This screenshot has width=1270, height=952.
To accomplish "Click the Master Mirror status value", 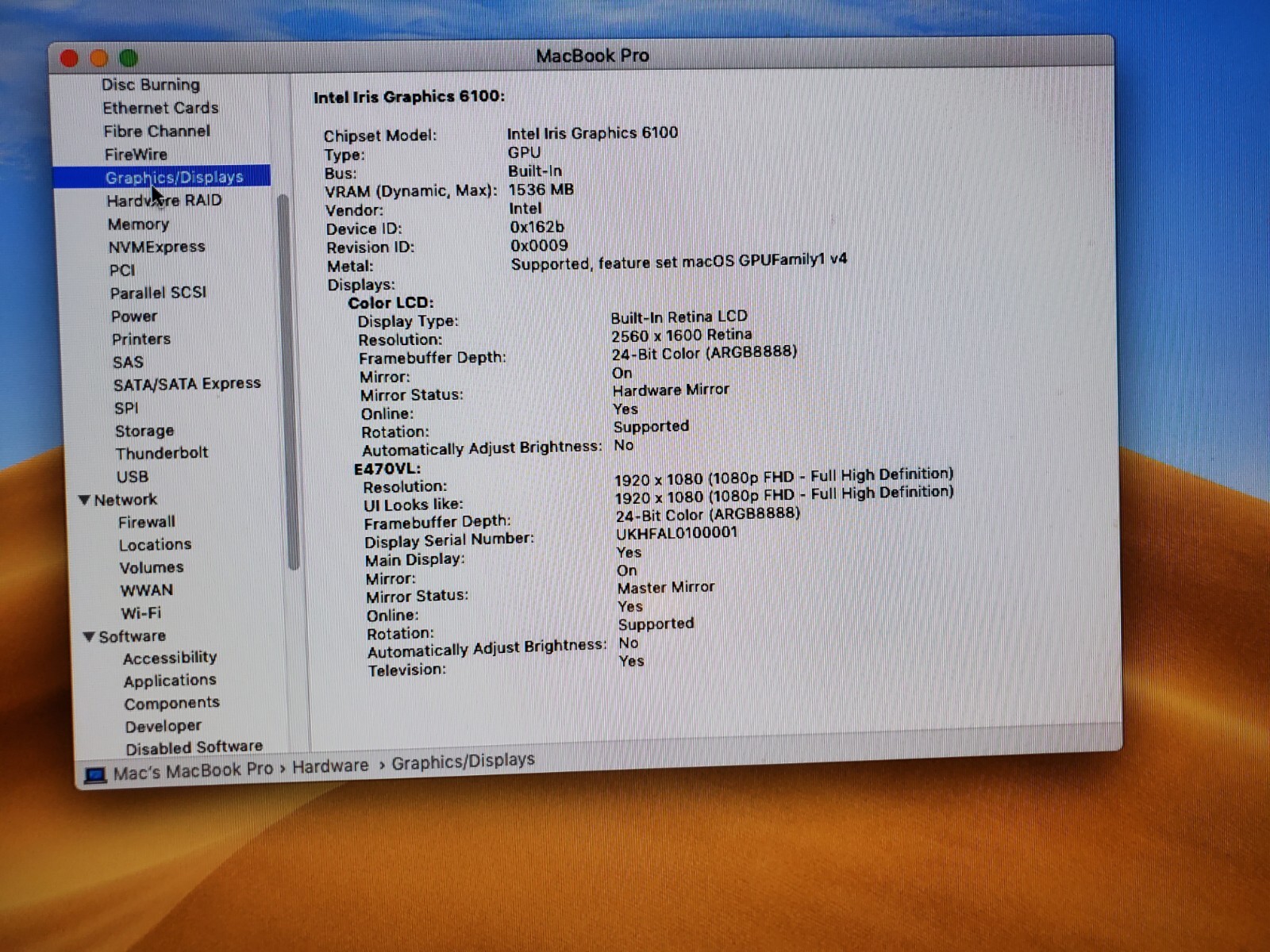I will pos(666,587).
